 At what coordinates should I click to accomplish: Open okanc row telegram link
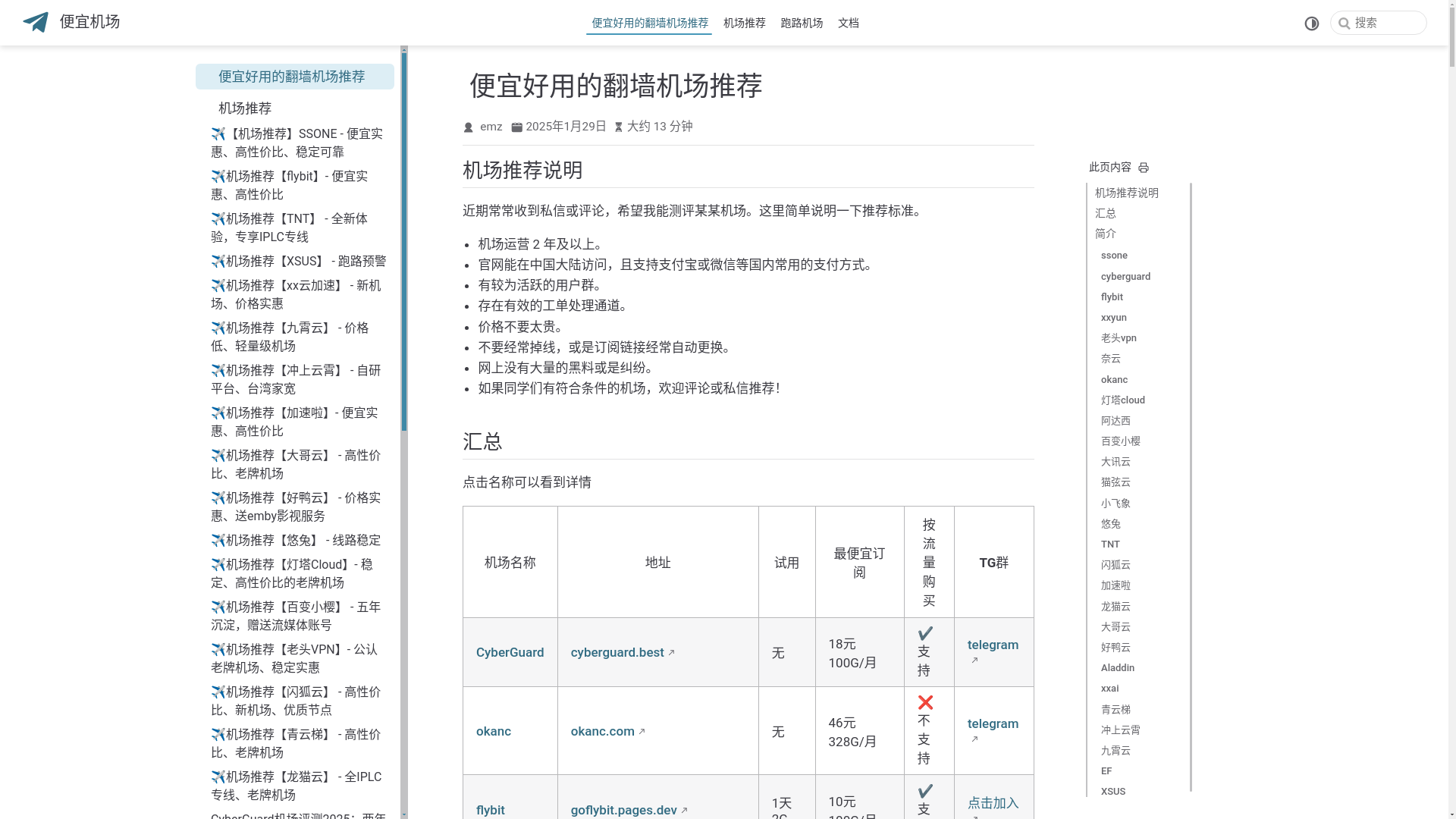(x=993, y=731)
